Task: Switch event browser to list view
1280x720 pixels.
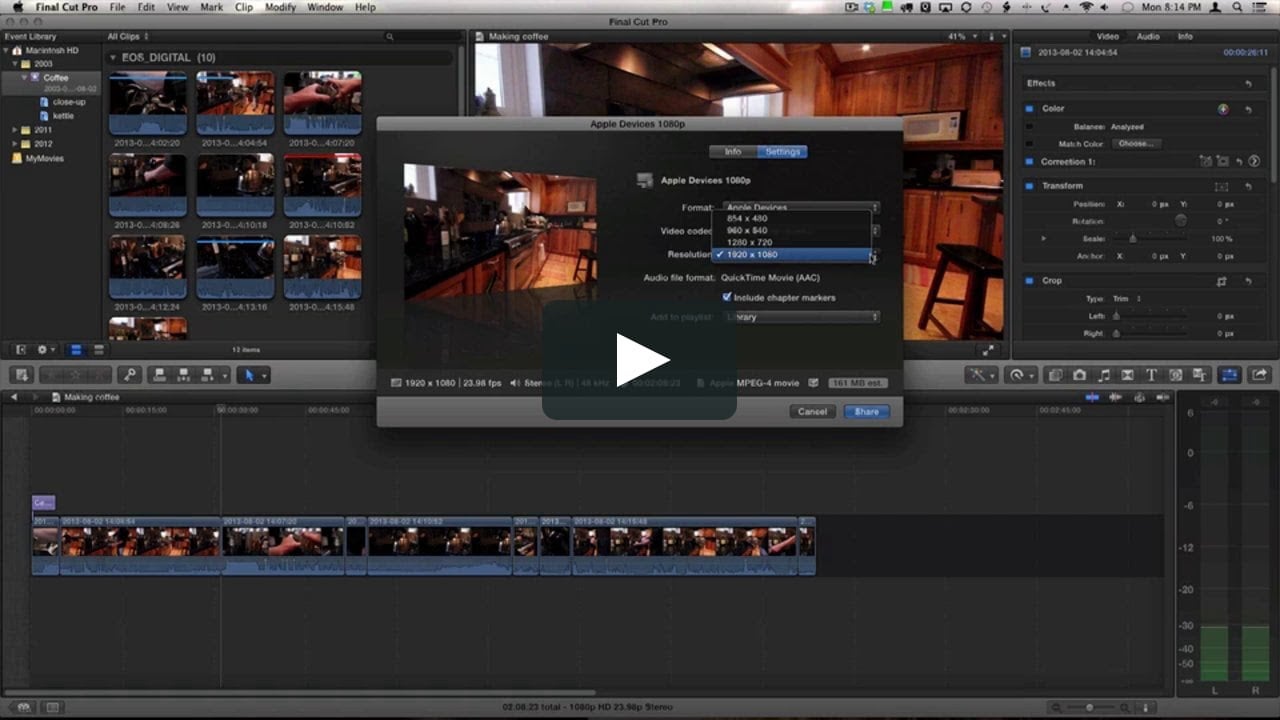Action: click(97, 350)
